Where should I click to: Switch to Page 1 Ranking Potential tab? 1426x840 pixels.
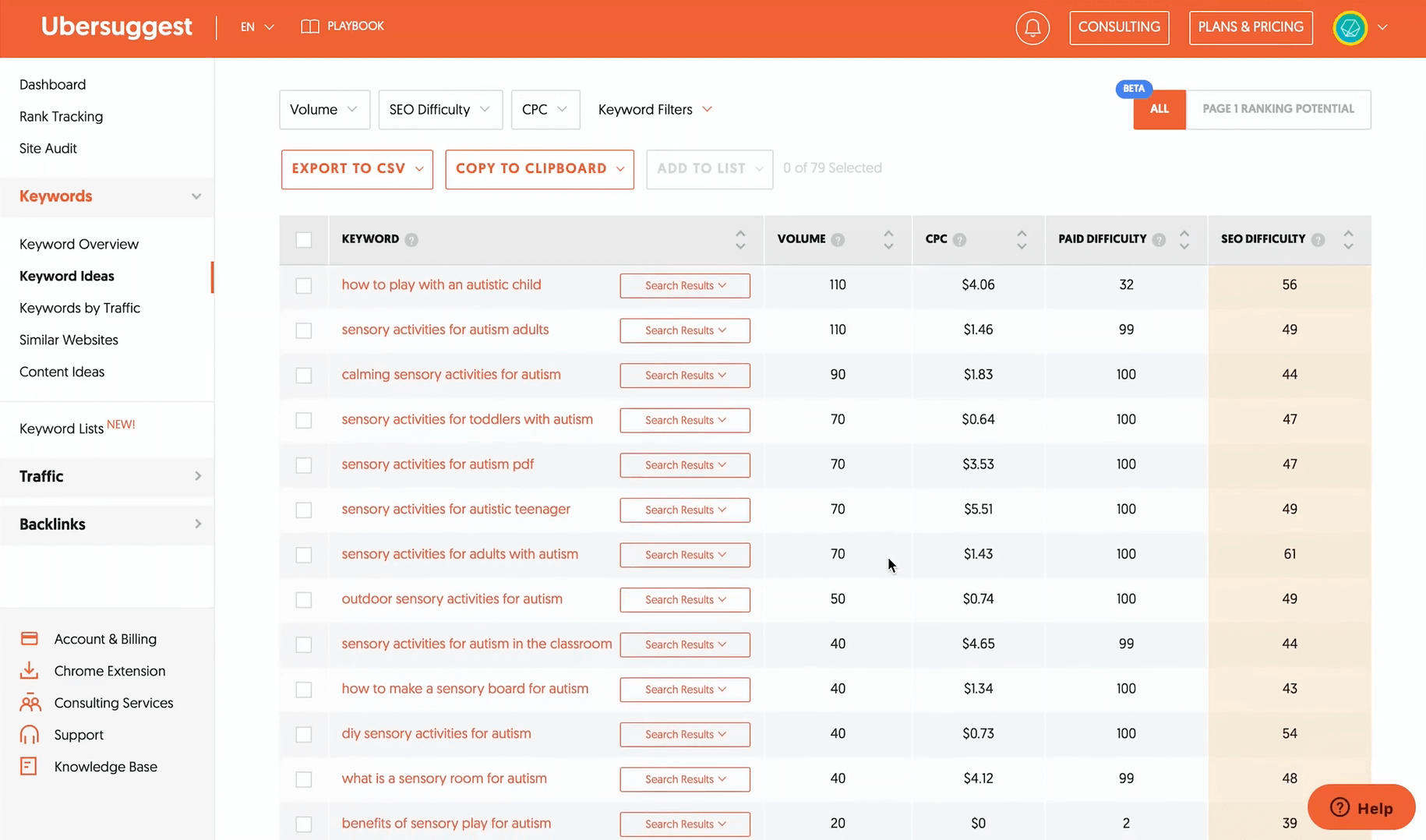tap(1277, 109)
